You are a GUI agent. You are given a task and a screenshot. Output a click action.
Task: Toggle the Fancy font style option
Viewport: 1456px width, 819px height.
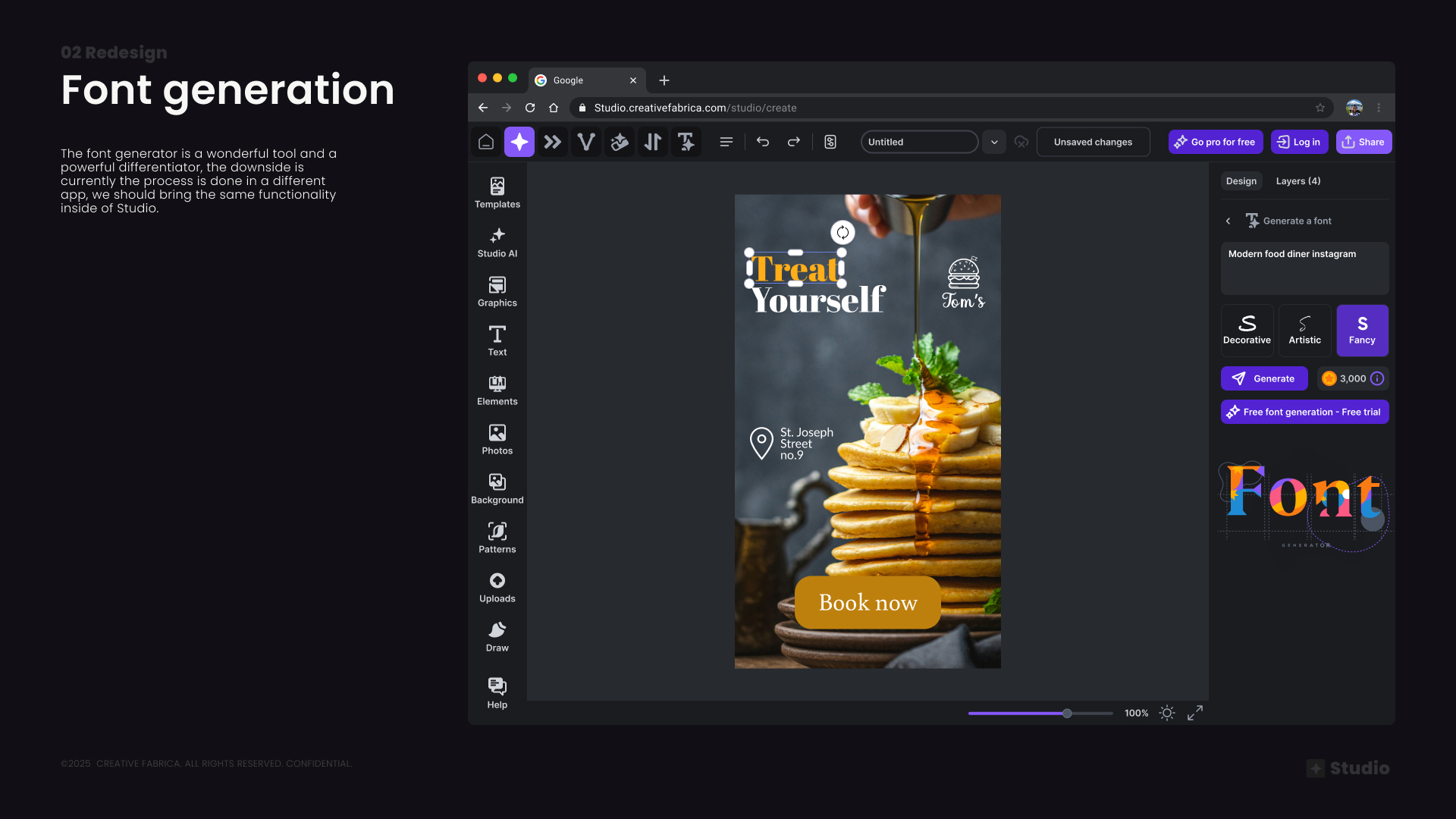pyautogui.click(x=1362, y=330)
